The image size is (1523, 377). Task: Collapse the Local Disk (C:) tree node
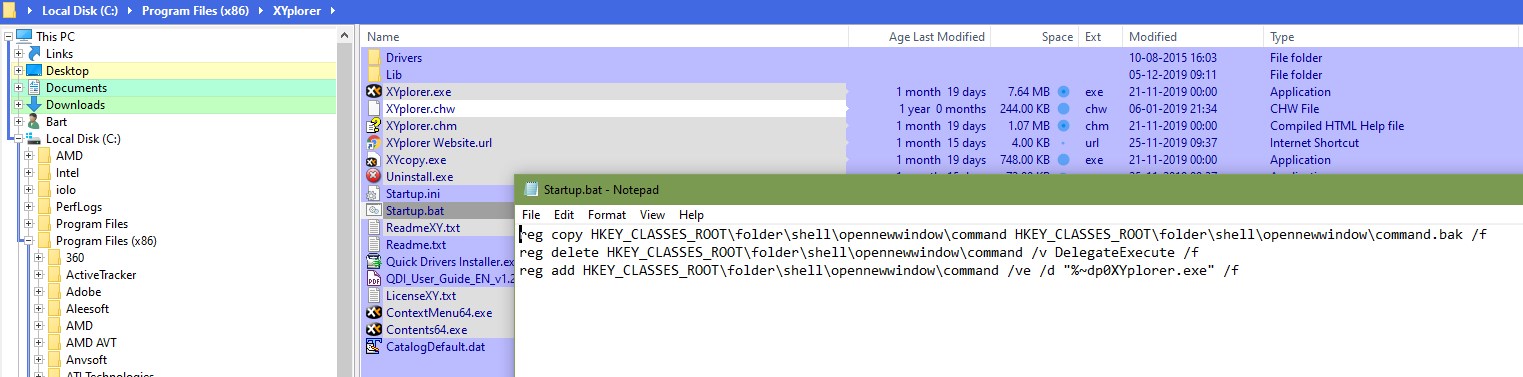19,139
